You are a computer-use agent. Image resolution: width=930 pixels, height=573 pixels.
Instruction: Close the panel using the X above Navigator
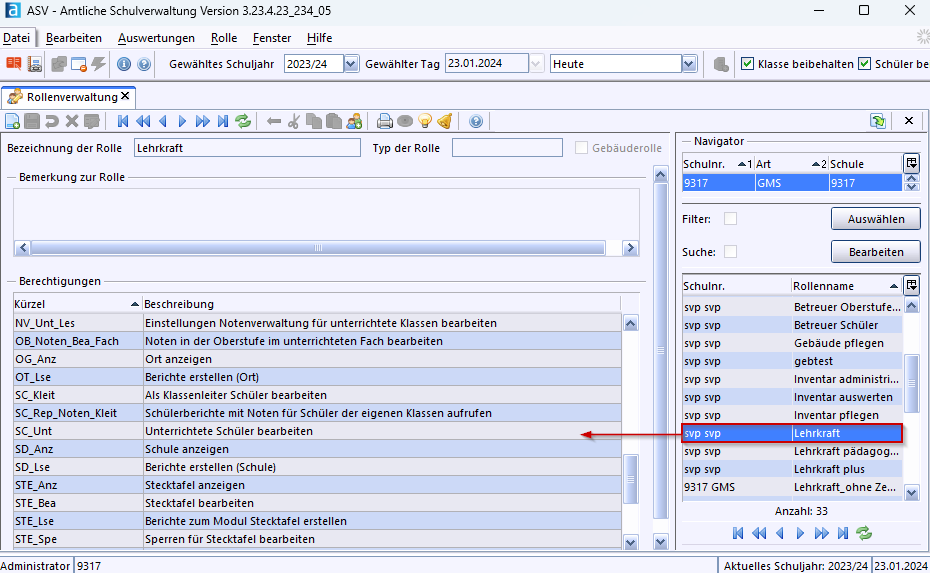click(909, 120)
